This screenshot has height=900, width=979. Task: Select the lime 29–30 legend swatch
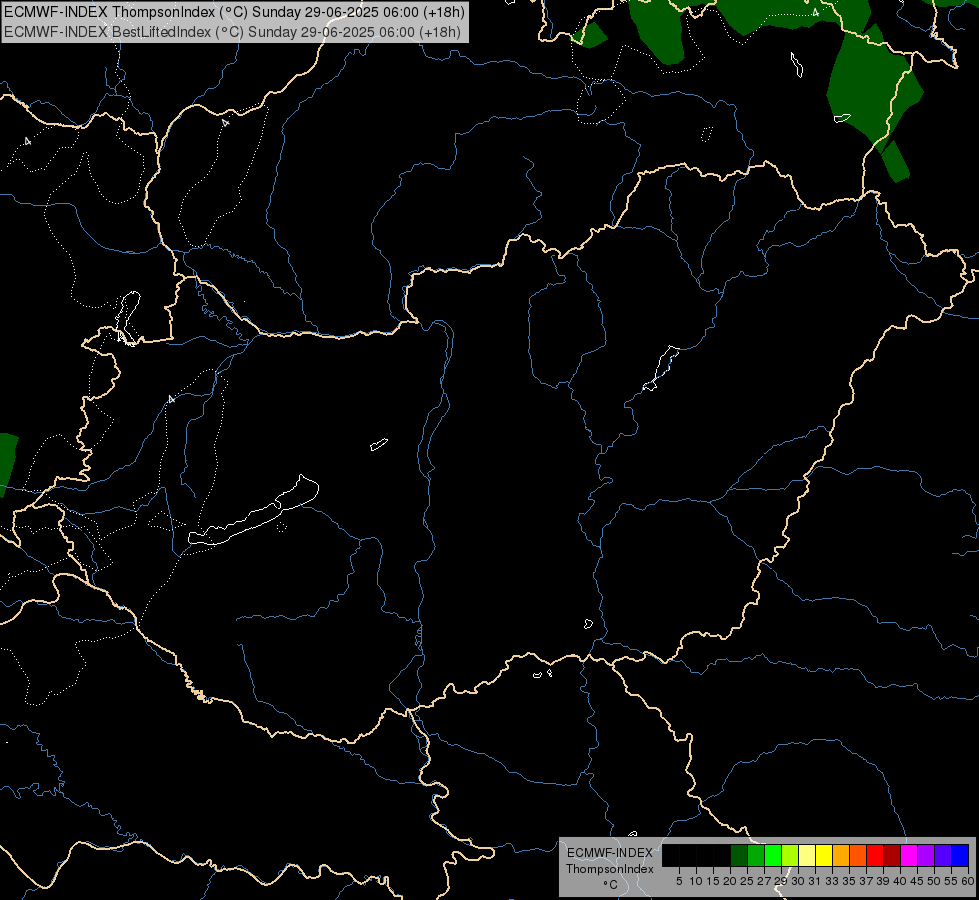(790, 855)
